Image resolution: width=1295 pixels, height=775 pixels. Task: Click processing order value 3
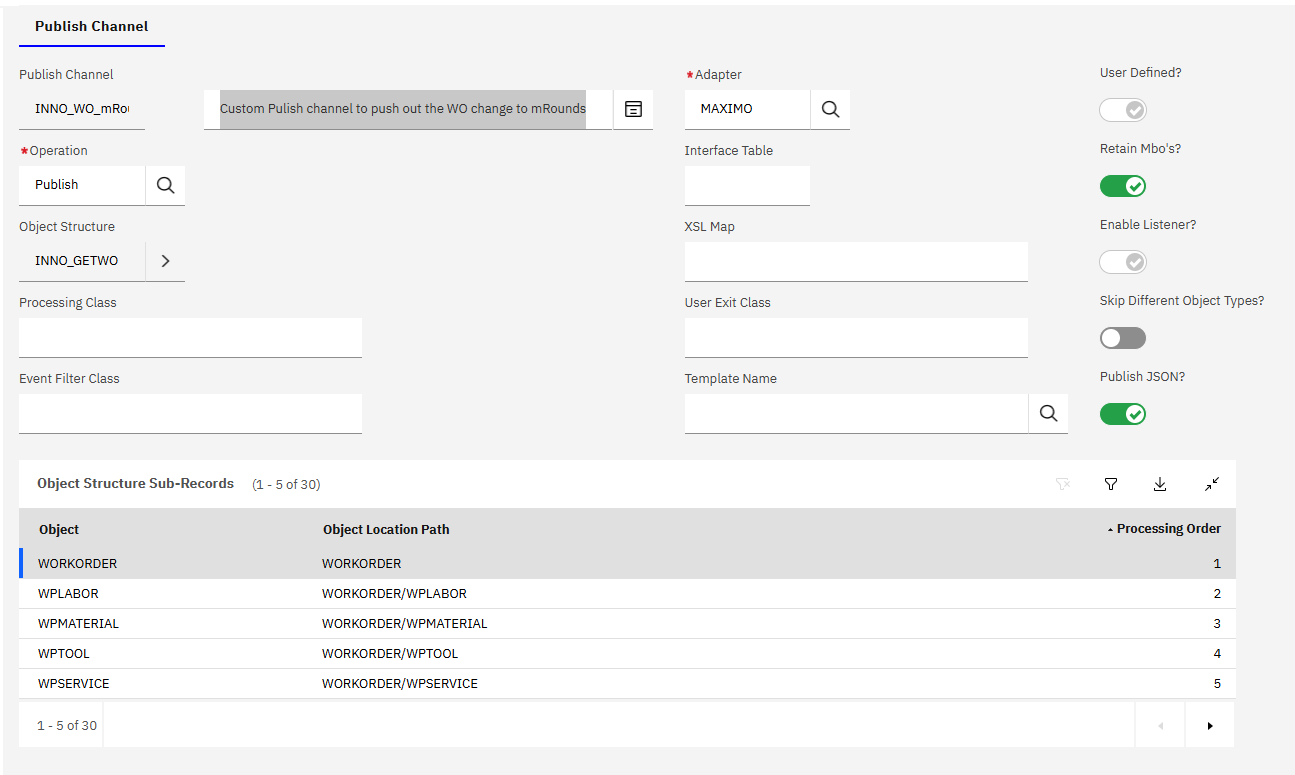(x=1217, y=624)
